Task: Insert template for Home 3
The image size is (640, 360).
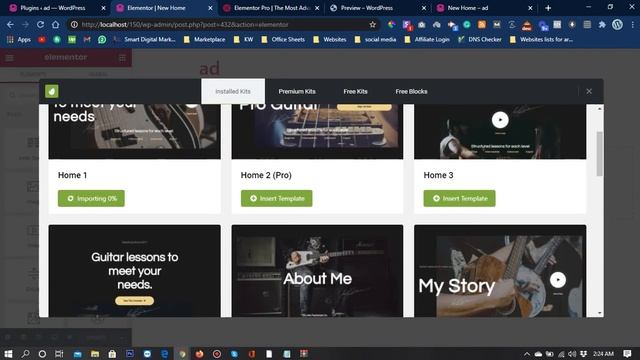Action: pos(459,198)
